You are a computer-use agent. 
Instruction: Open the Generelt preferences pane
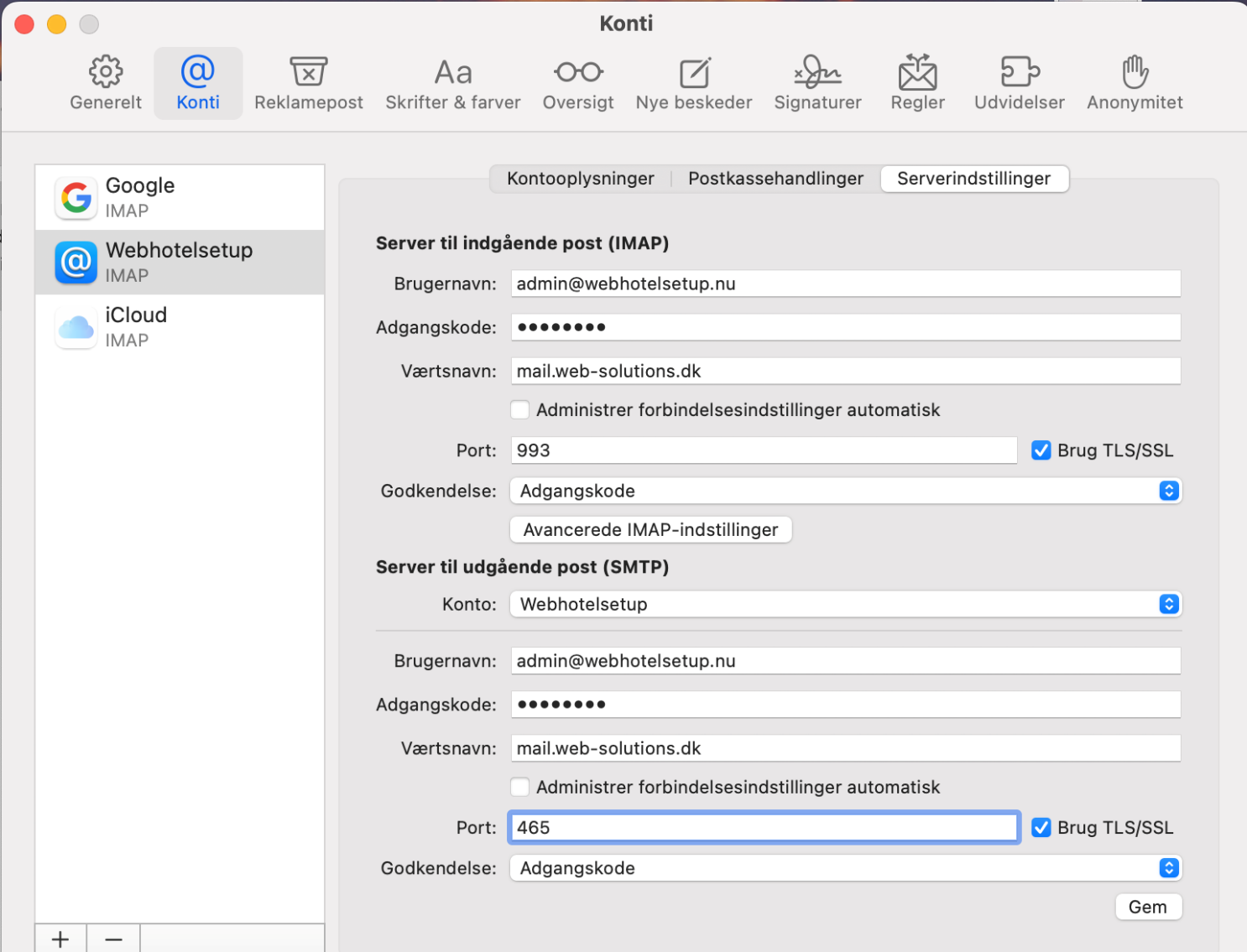pos(106,83)
